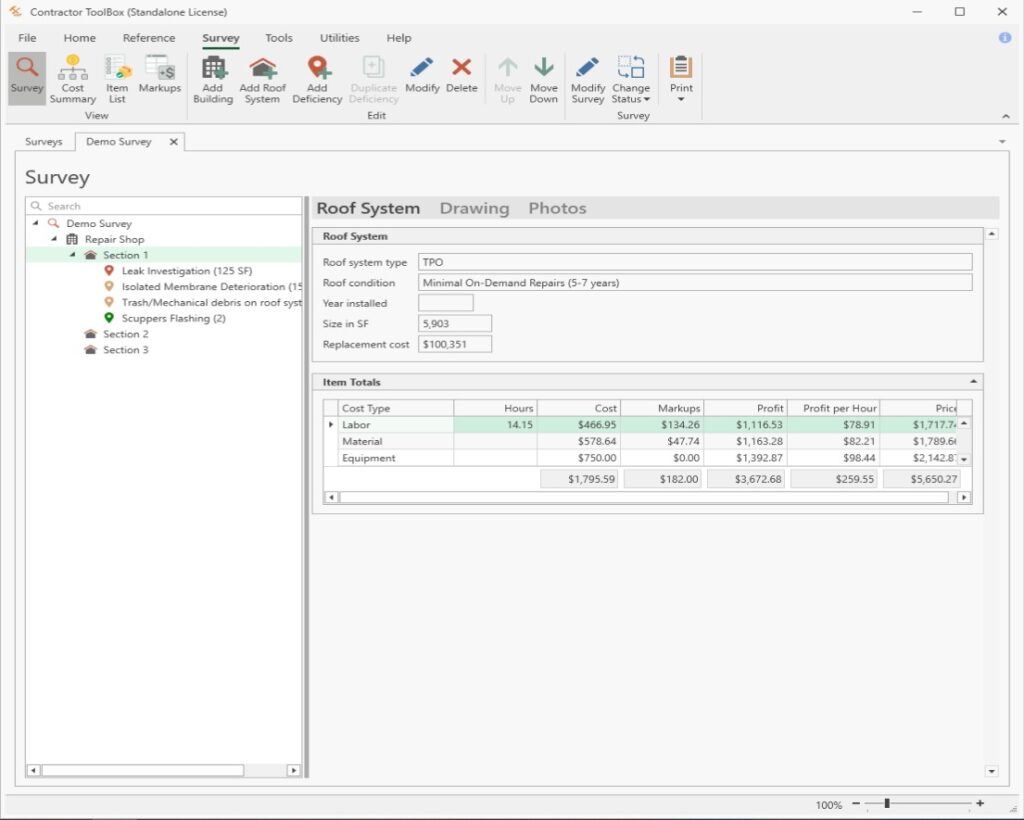Open the Utilities ribbon tab

pyautogui.click(x=339, y=37)
